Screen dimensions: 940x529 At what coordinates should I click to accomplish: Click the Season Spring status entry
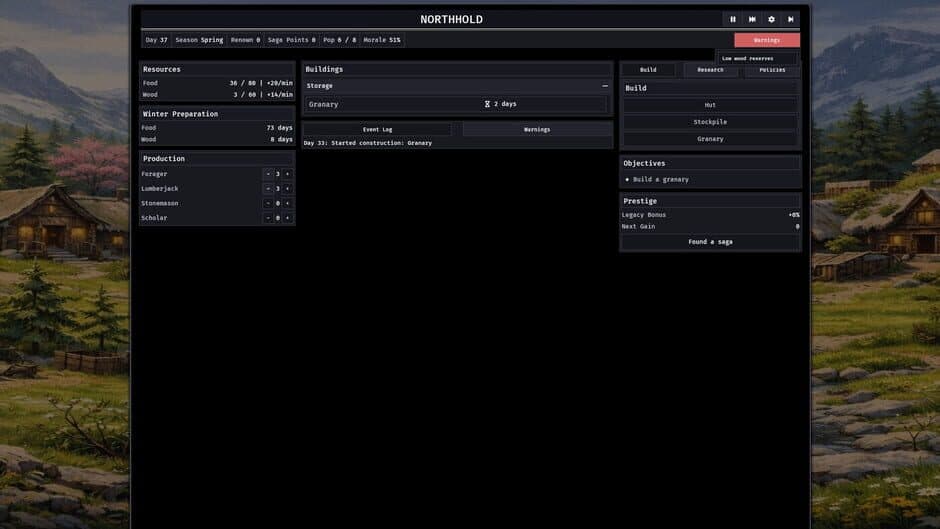point(199,40)
